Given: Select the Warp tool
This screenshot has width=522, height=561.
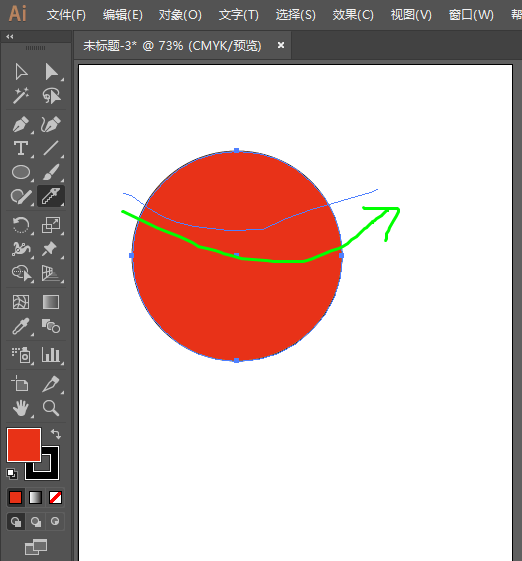Looking at the screenshot, I should coord(21,249).
